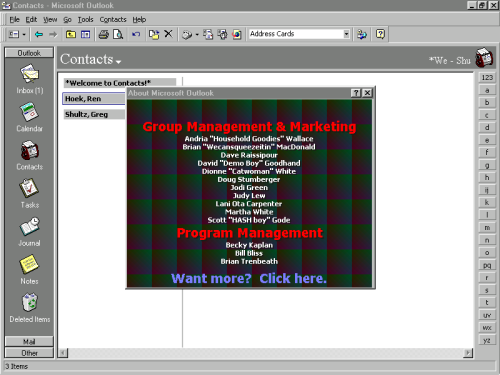
Task: Click the question mark button in About dialog
Action: (x=356, y=93)
